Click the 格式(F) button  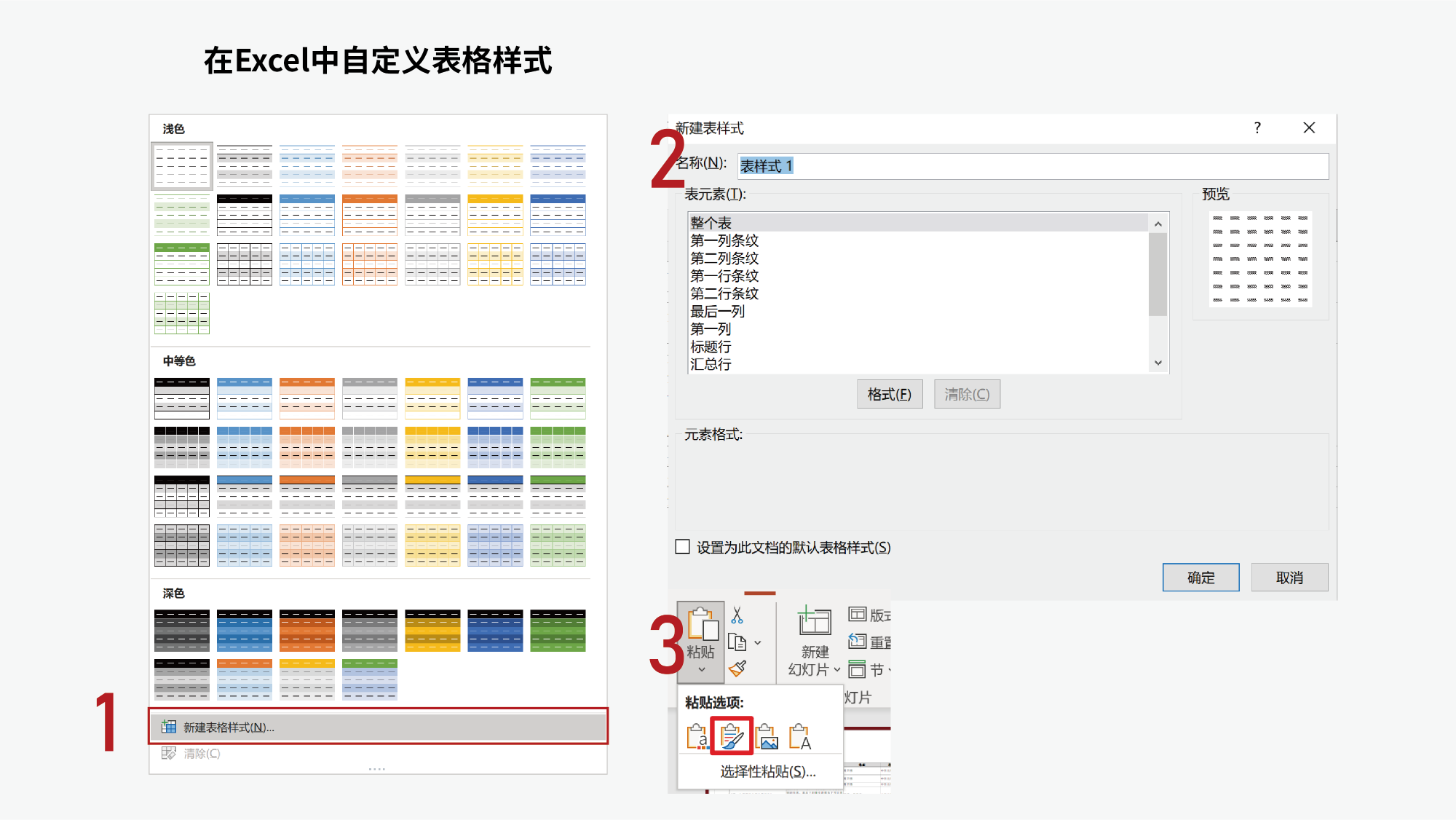[x=890, y=394]
